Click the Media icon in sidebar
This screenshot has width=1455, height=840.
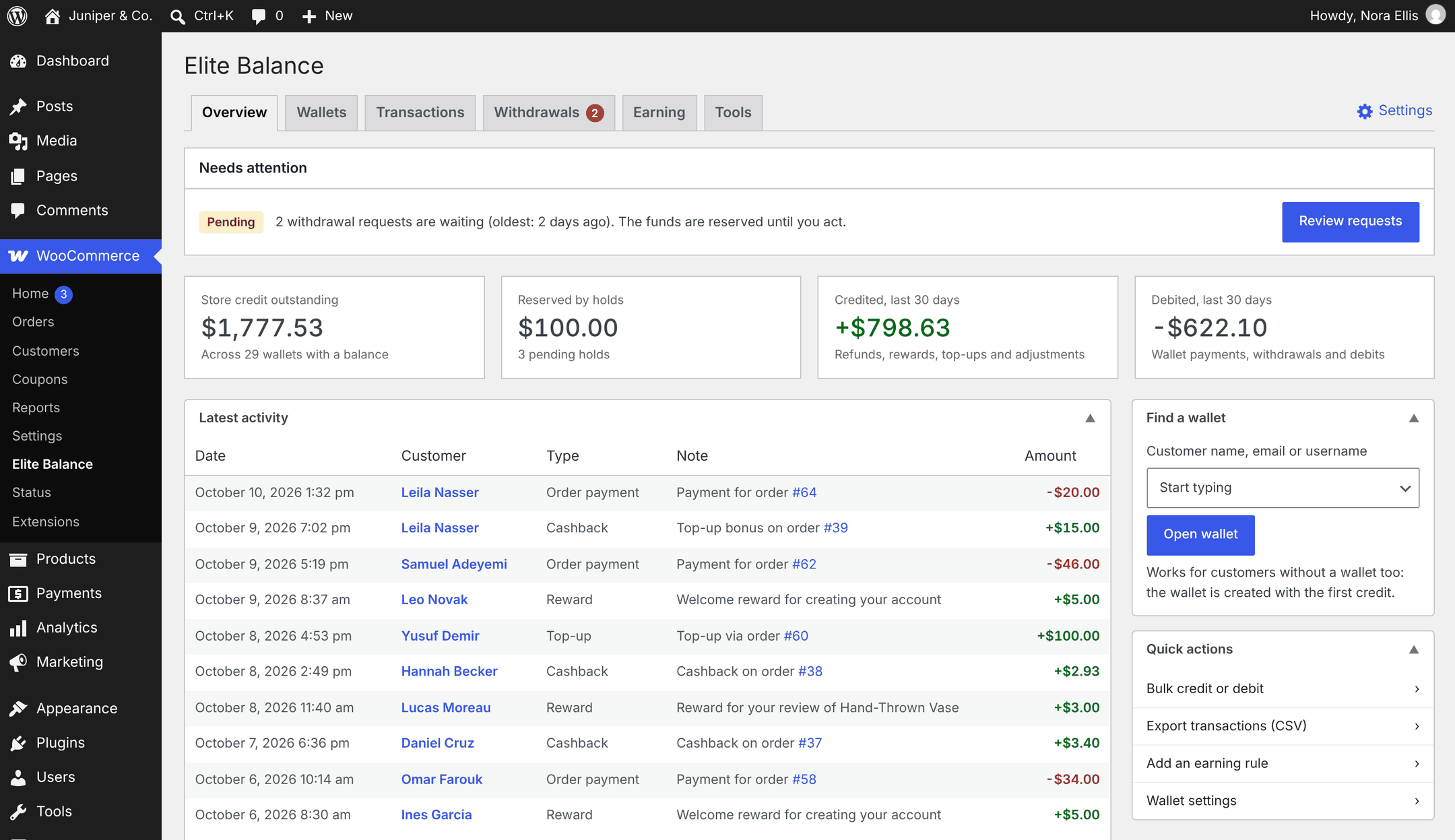(18, 141)
